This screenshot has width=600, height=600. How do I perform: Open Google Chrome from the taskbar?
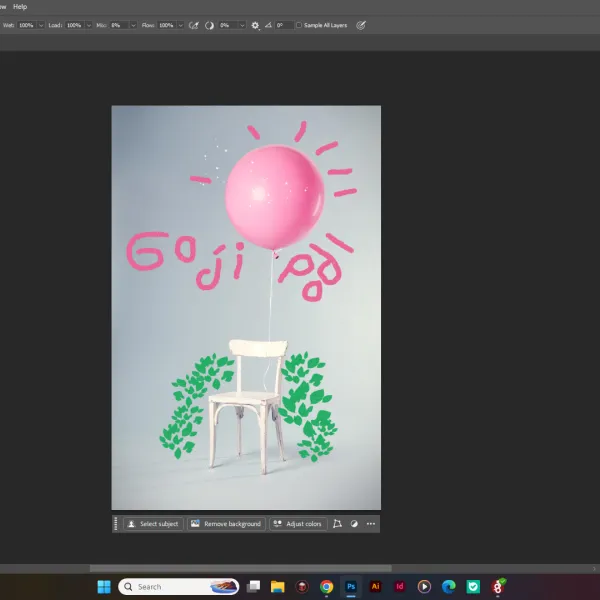326,587
